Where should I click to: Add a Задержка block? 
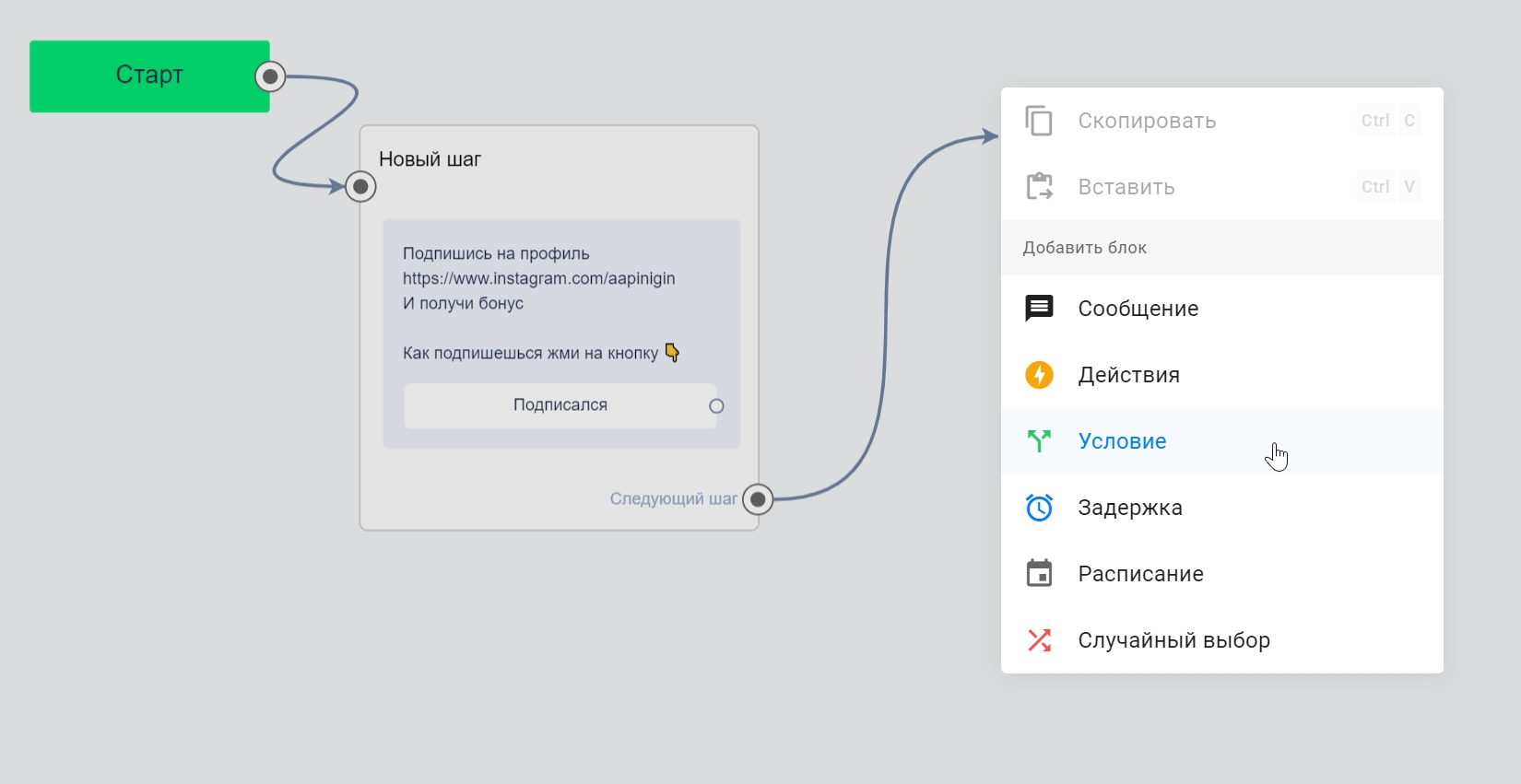point(1130,508)
